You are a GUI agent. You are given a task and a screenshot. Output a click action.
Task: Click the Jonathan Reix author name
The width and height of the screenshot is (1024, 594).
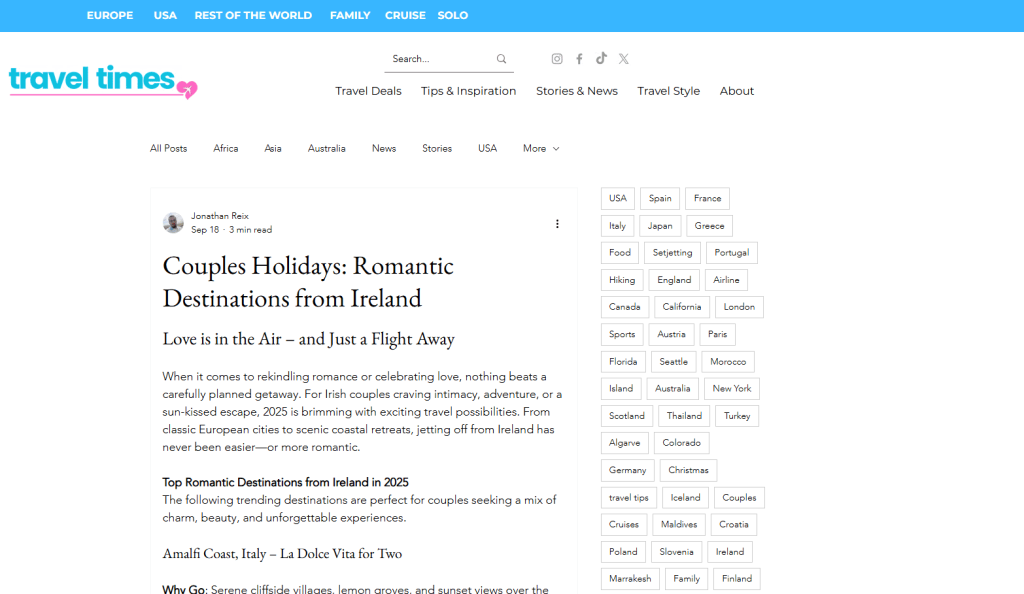tap(220, 216)
